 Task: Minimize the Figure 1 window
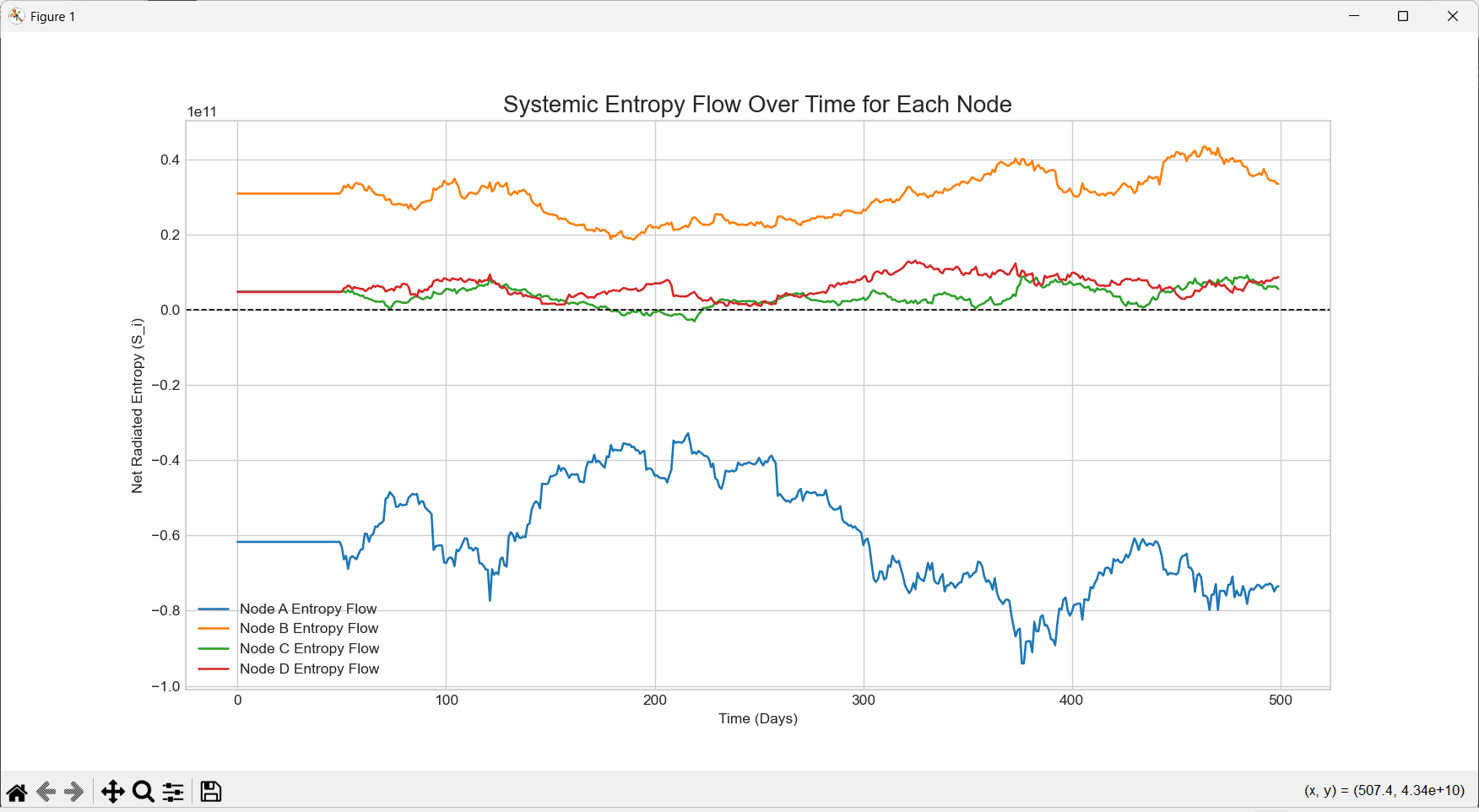click(1354, 16)
